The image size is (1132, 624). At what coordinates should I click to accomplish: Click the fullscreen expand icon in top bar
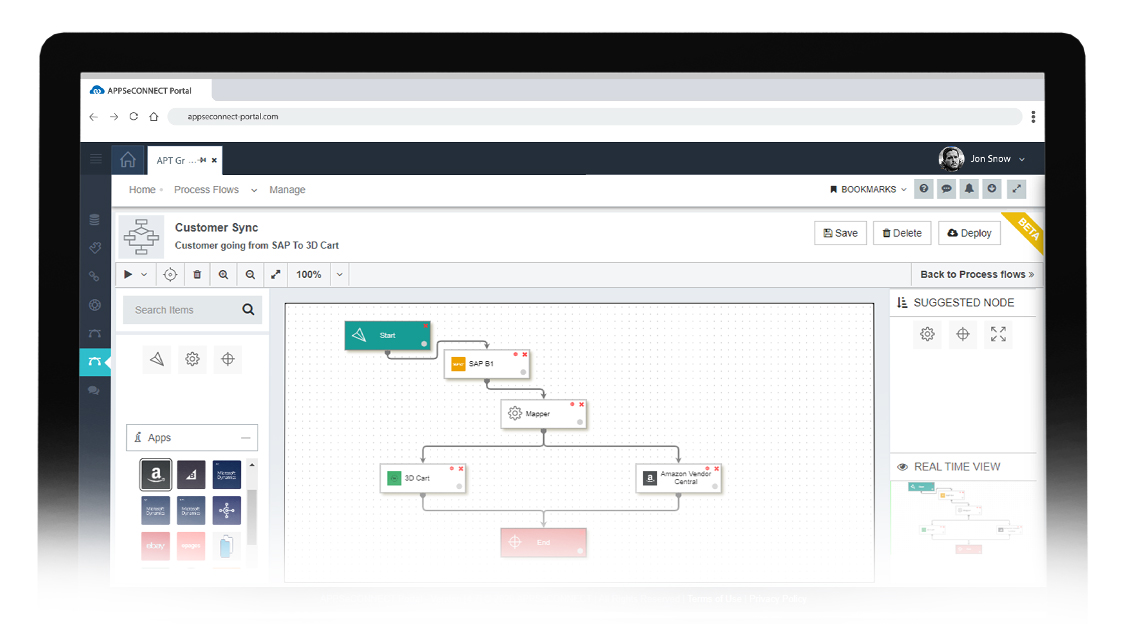click(x=1016, y=189)
